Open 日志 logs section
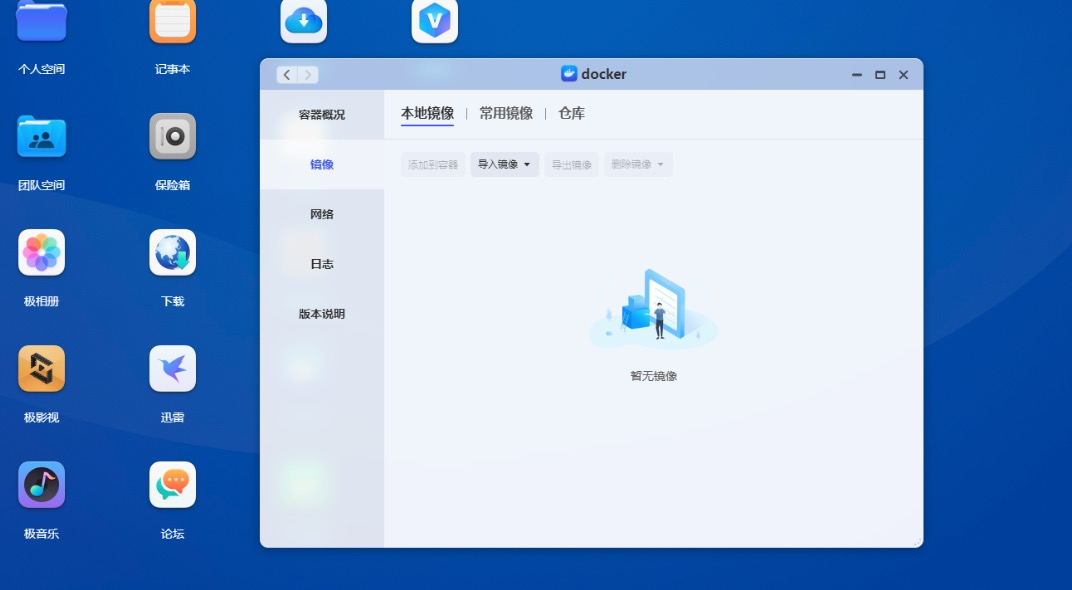This screenshot has height=590, width=1072. pyautogui.click(x=322, y=264)
